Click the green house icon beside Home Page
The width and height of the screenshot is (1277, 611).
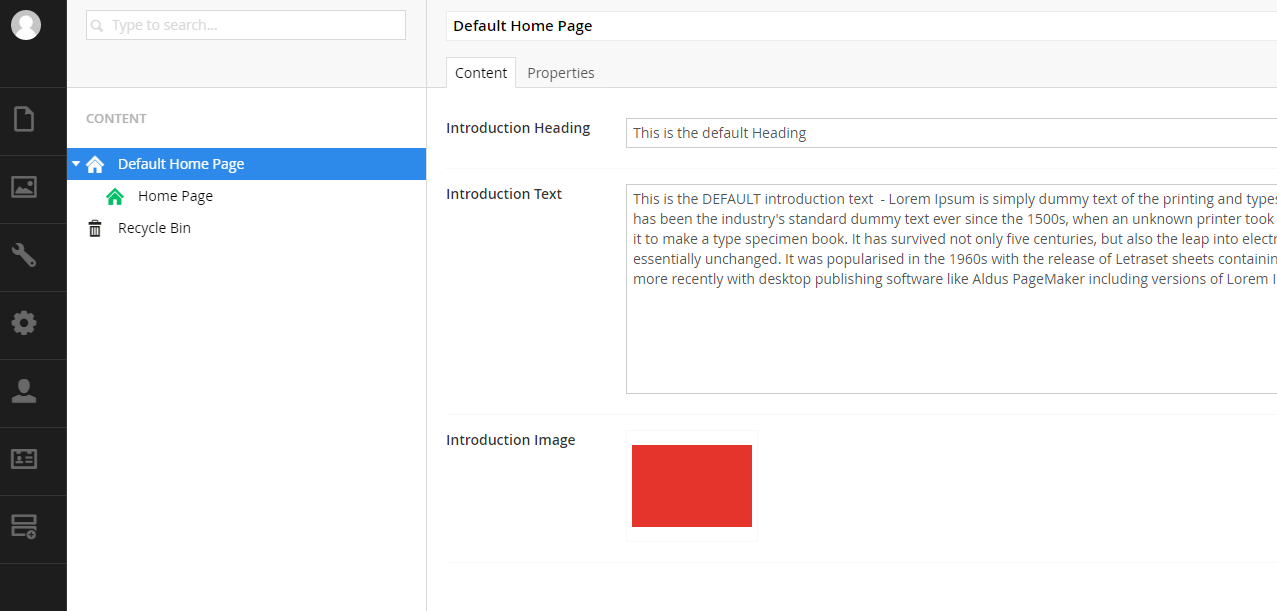click(115, 196)
